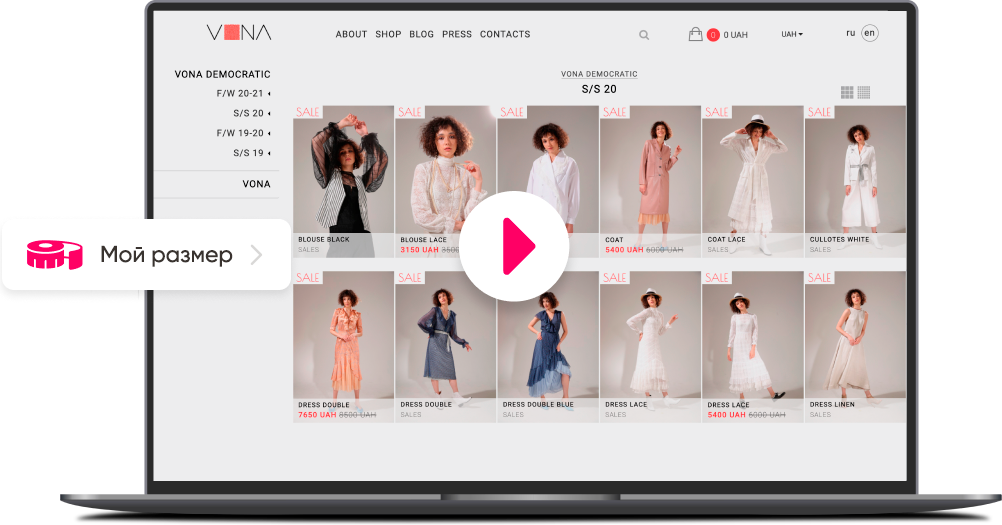The image size is (1002, 525).
Task: Click the VONA DEMOCRATIC breadcrumb link
Action: (599, 74)
